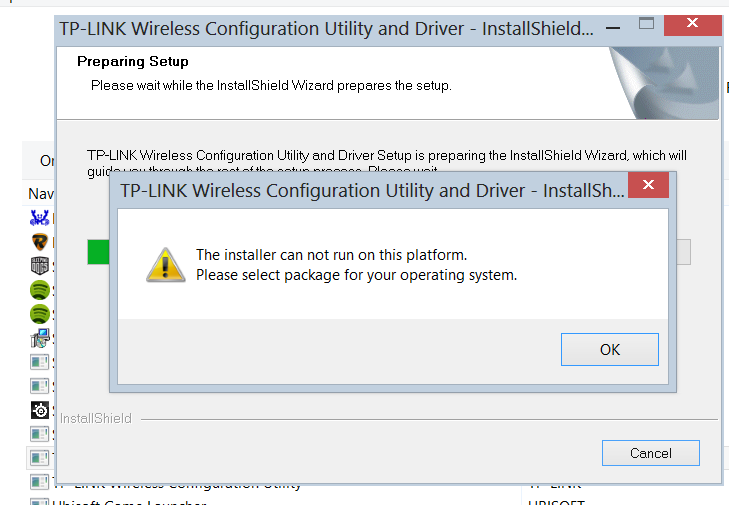Close the Preparing Setup wizard window
This screenshot has width=729, height=505.
coord(692,25)
